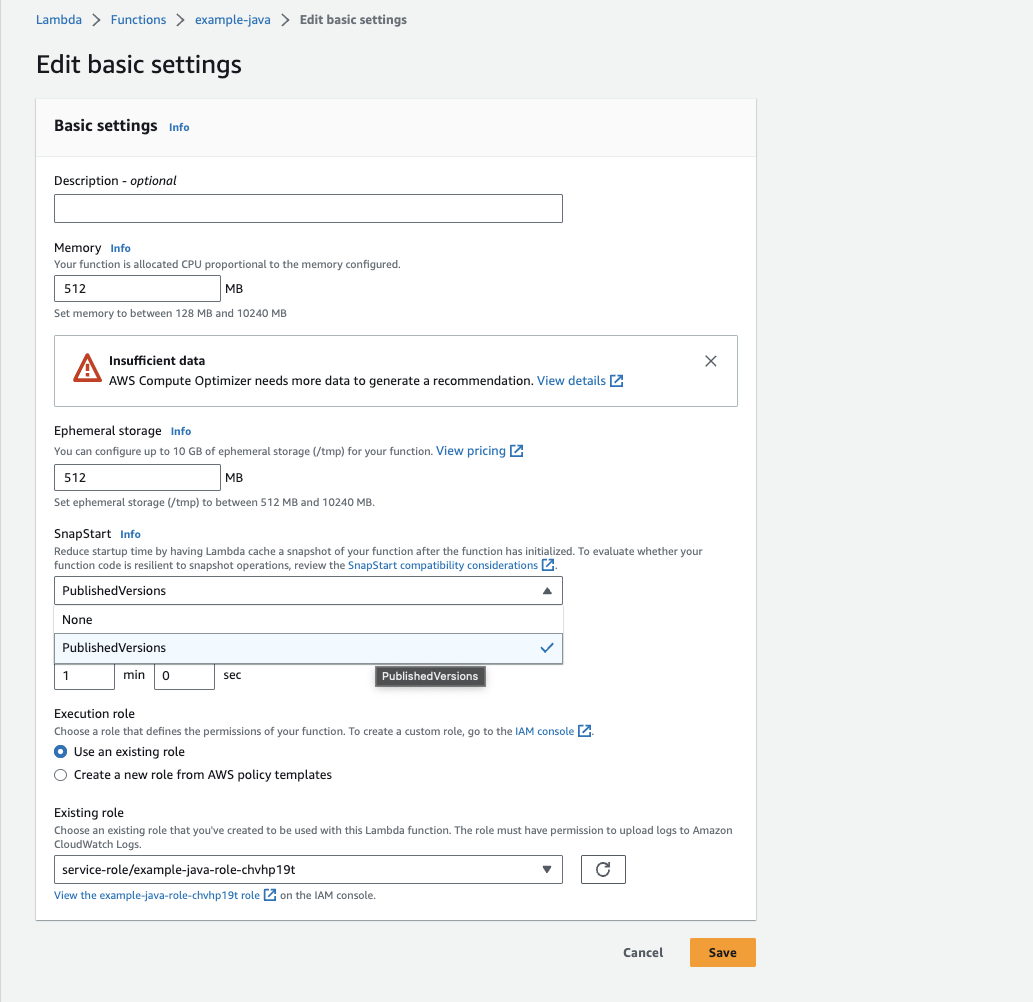Click the Cancel button
Image resolution: width=1033 pixels, height=1002 pixels.
(x=642, y=953)
